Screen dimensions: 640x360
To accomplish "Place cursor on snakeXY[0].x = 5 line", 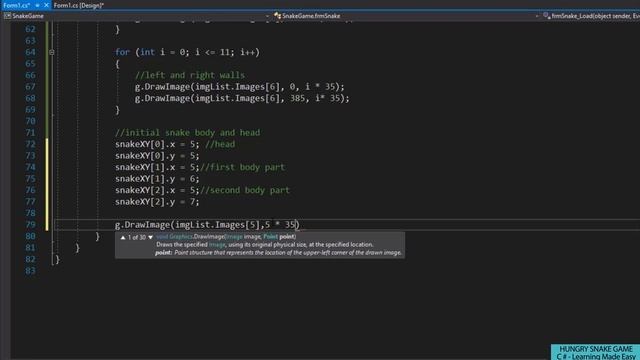I will (157, 144).
